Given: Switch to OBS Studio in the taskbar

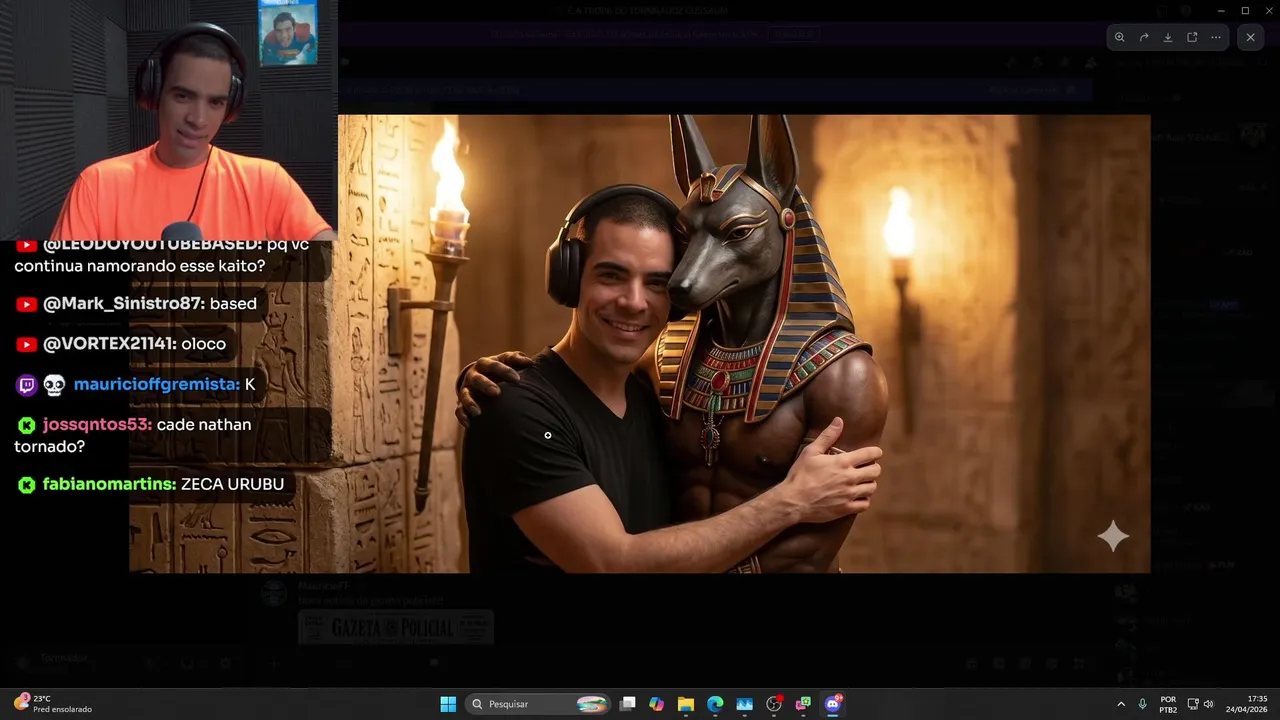Looking at the screenshot, I should [x=774, y=704].
